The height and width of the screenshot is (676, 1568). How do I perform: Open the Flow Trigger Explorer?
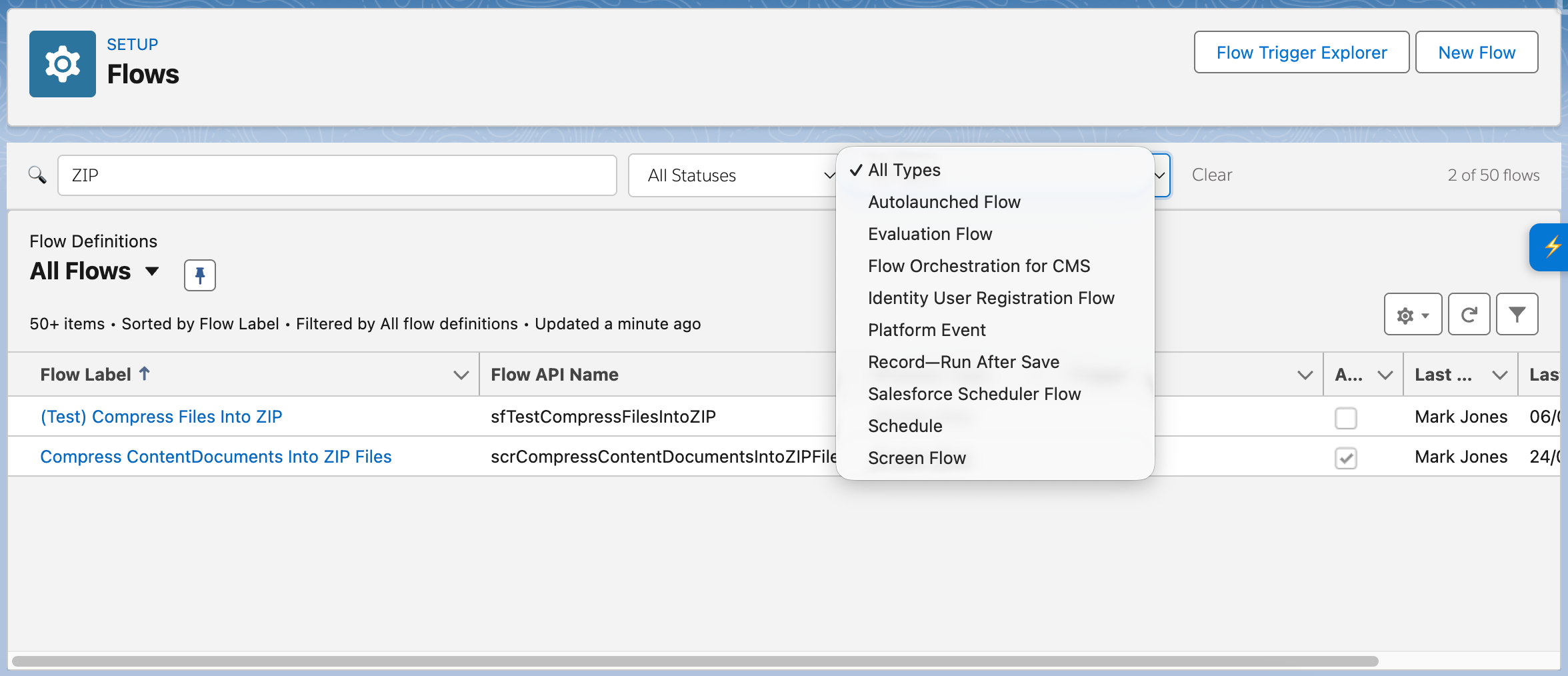[1301, 52]
